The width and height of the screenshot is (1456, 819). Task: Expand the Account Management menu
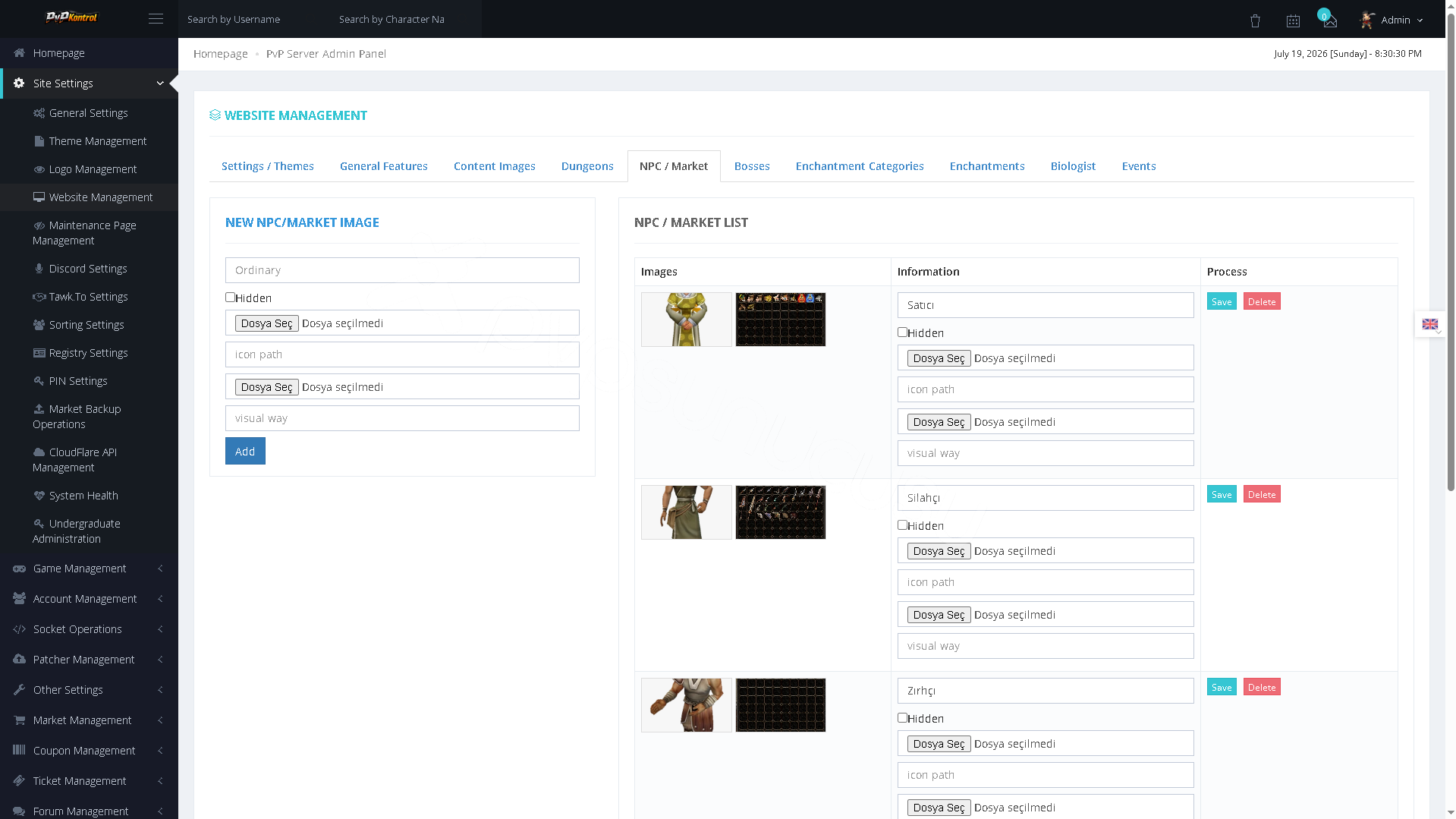[x=89, y=599]
